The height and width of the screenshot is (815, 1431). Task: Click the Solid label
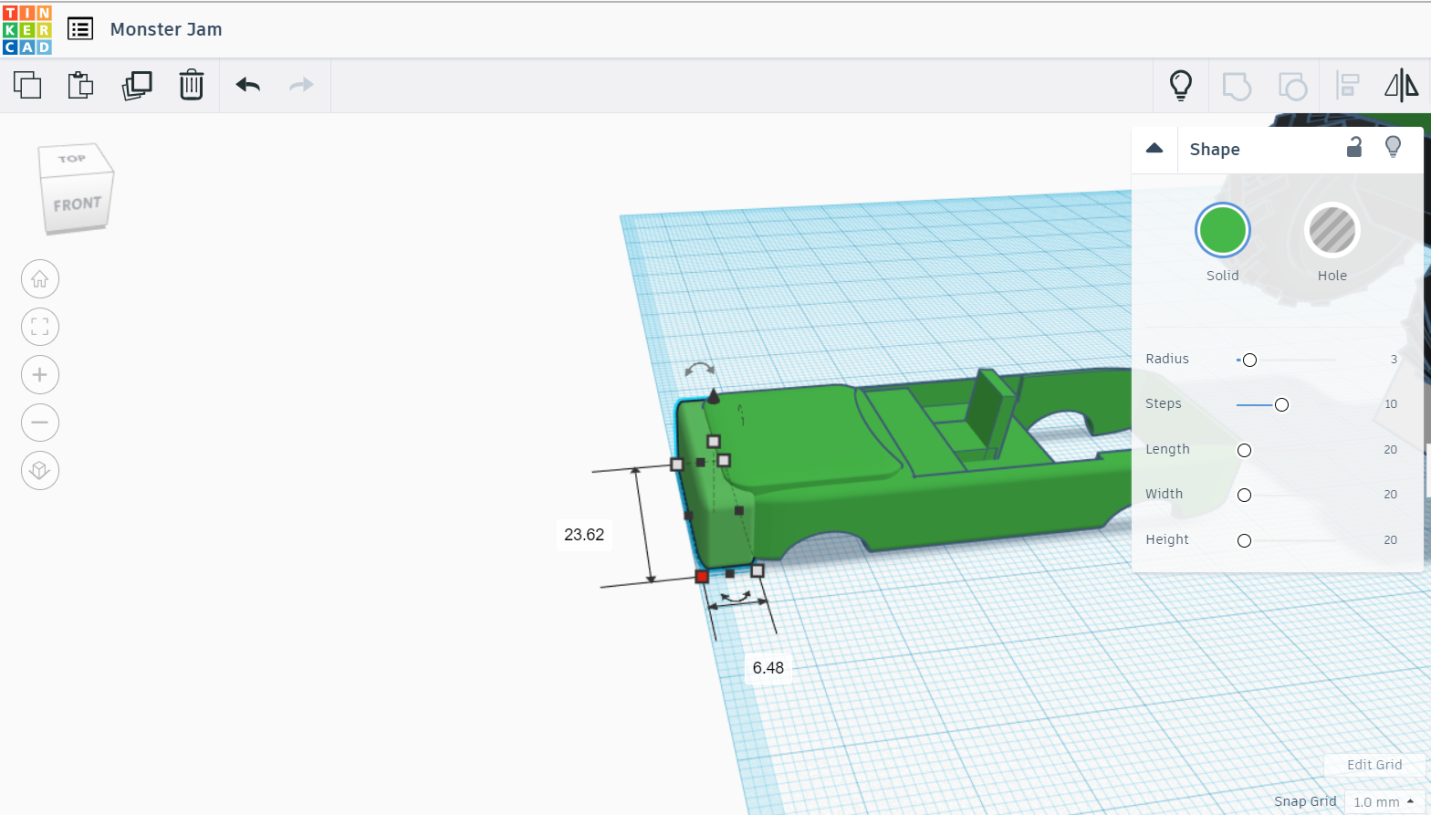[1222, 276]
